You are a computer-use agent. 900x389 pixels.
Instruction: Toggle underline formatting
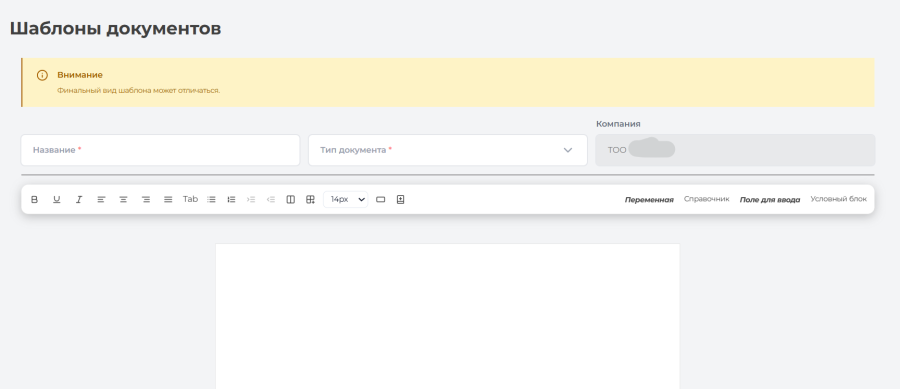[x=56, y=199]
